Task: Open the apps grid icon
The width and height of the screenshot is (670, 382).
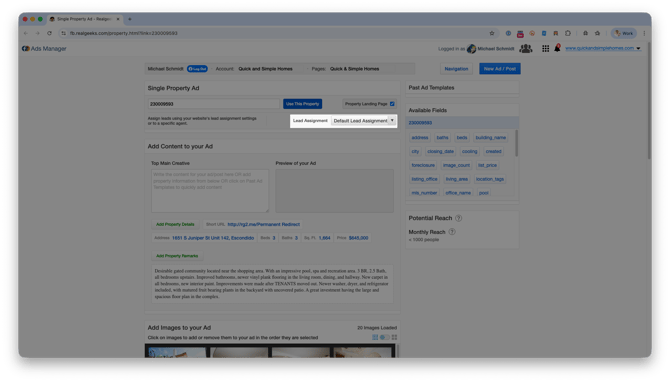Action: coord(545,49)
